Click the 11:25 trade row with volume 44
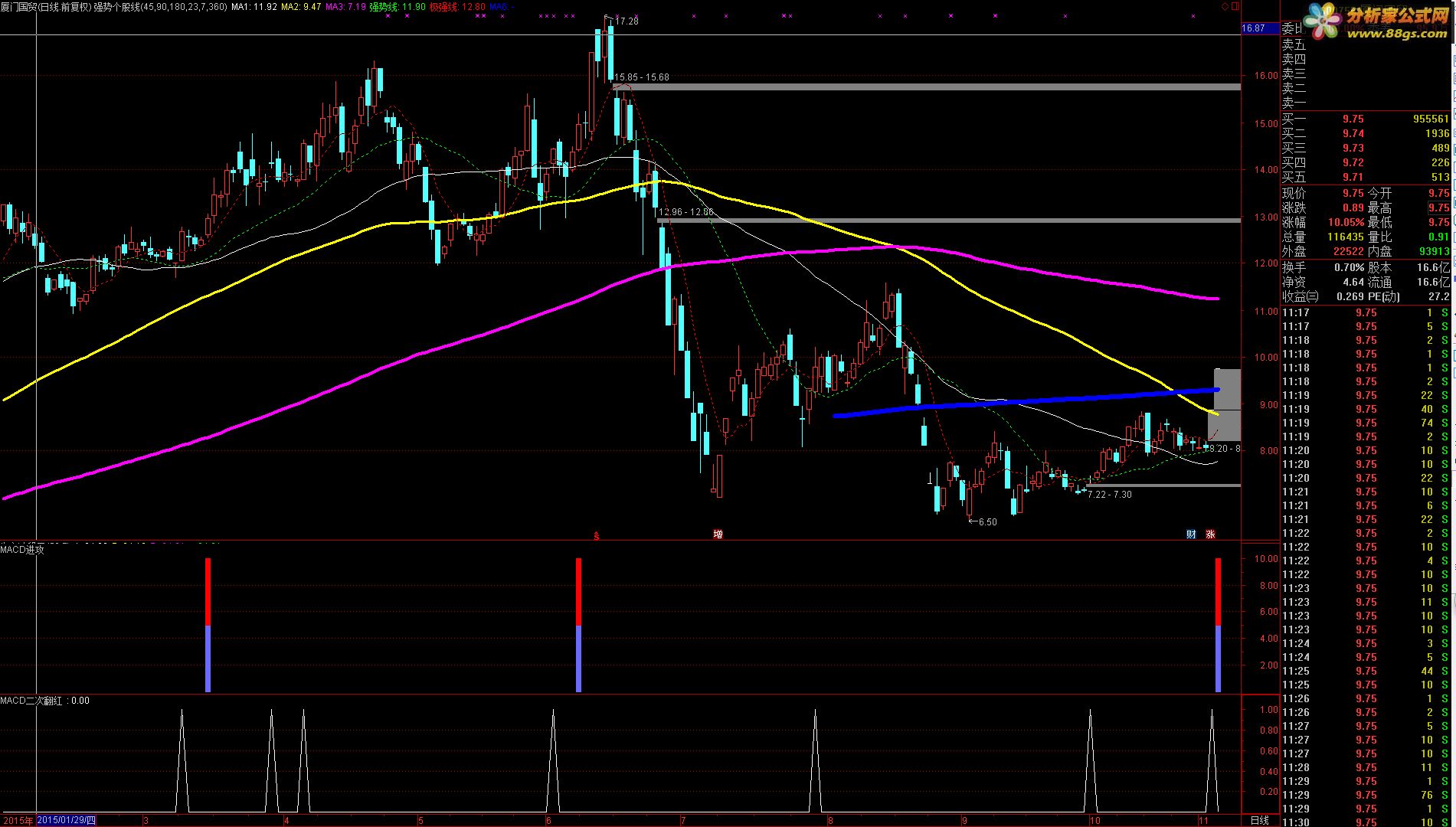 pyautogui.click(x=1366, y=671)
